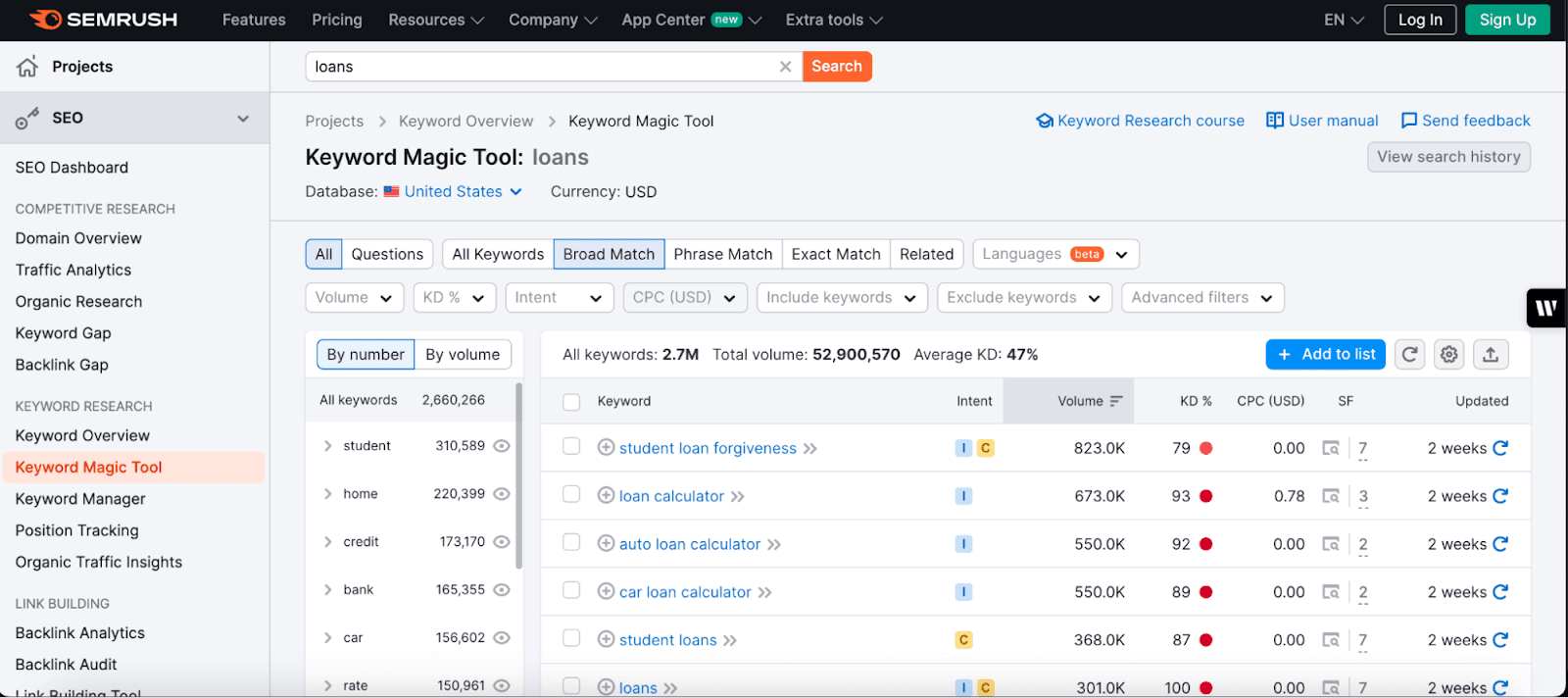Open Languages beta dropdown

1055,254
